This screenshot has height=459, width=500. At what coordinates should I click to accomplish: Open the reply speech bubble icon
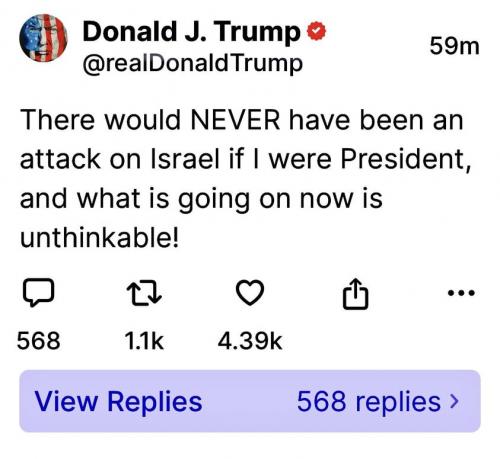click(x=38, y=292)
